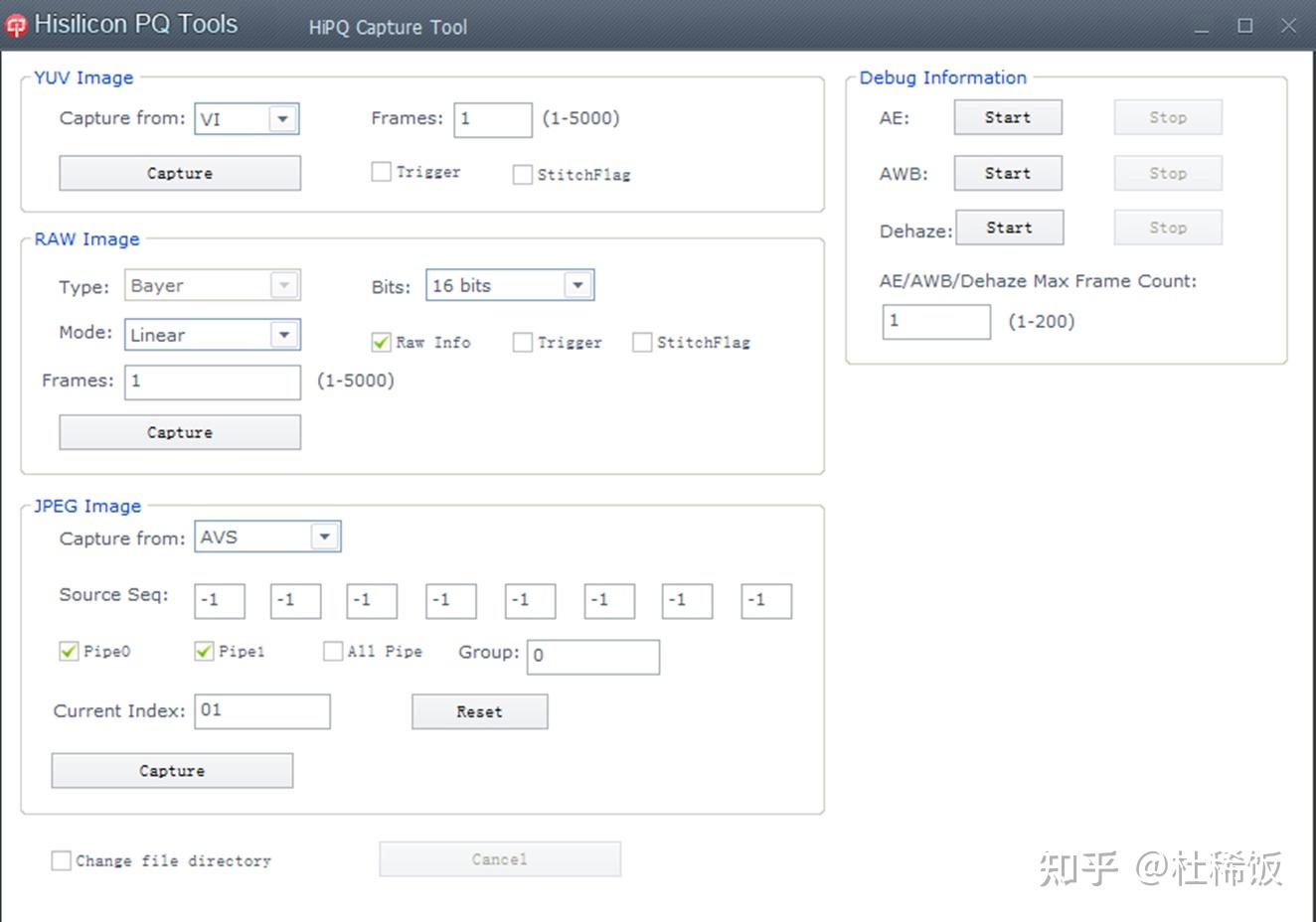The image size is (1316, 922).
Task: Click the Cancel button
Action: 500,859
